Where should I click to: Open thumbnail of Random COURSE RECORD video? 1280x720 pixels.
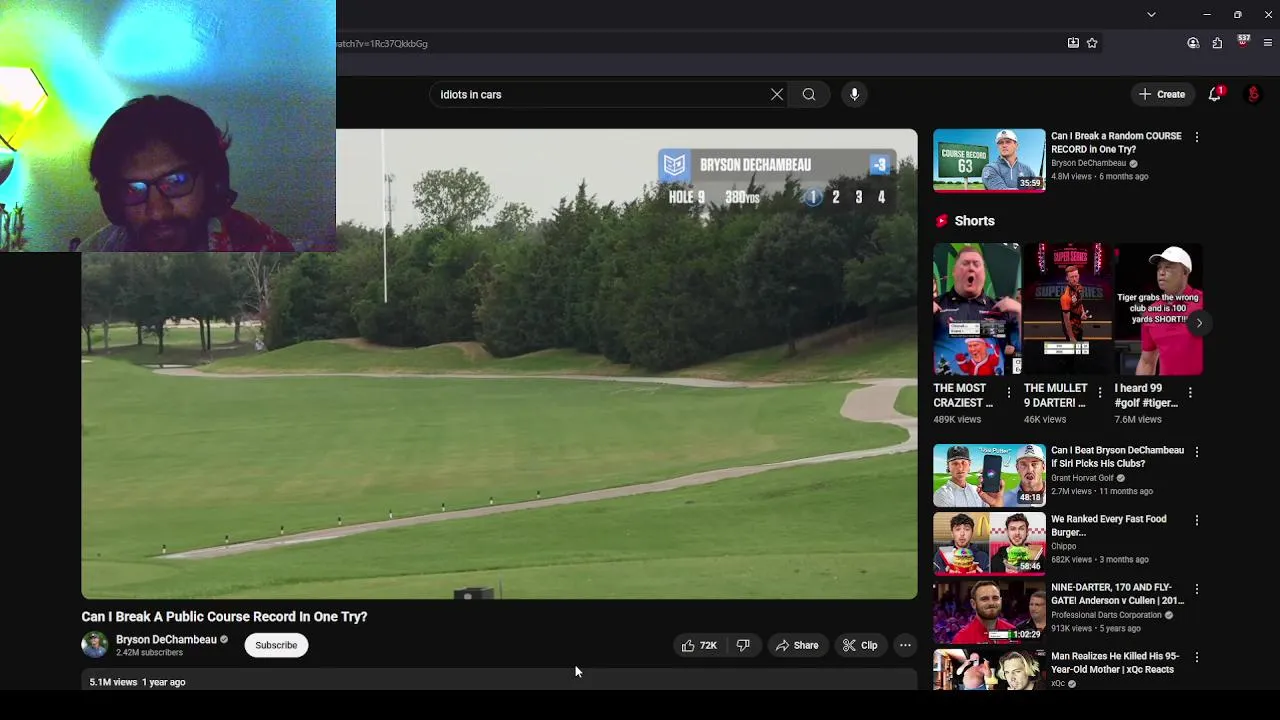[989, 160]
